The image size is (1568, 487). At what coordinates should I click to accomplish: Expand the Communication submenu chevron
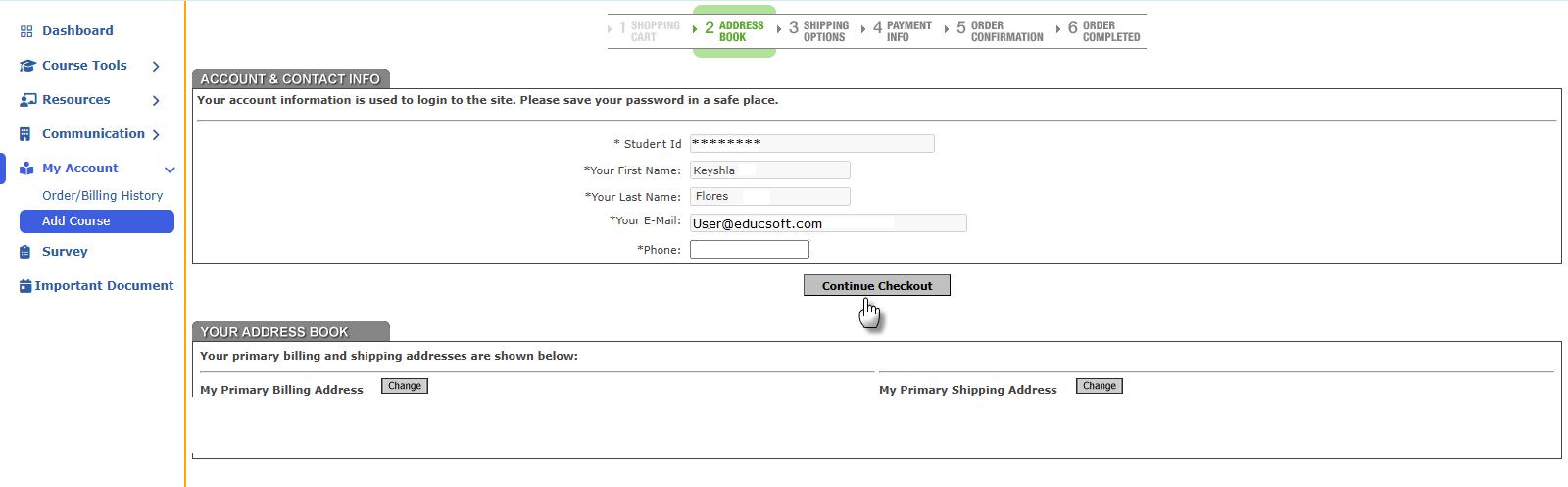tap(156, 134)
